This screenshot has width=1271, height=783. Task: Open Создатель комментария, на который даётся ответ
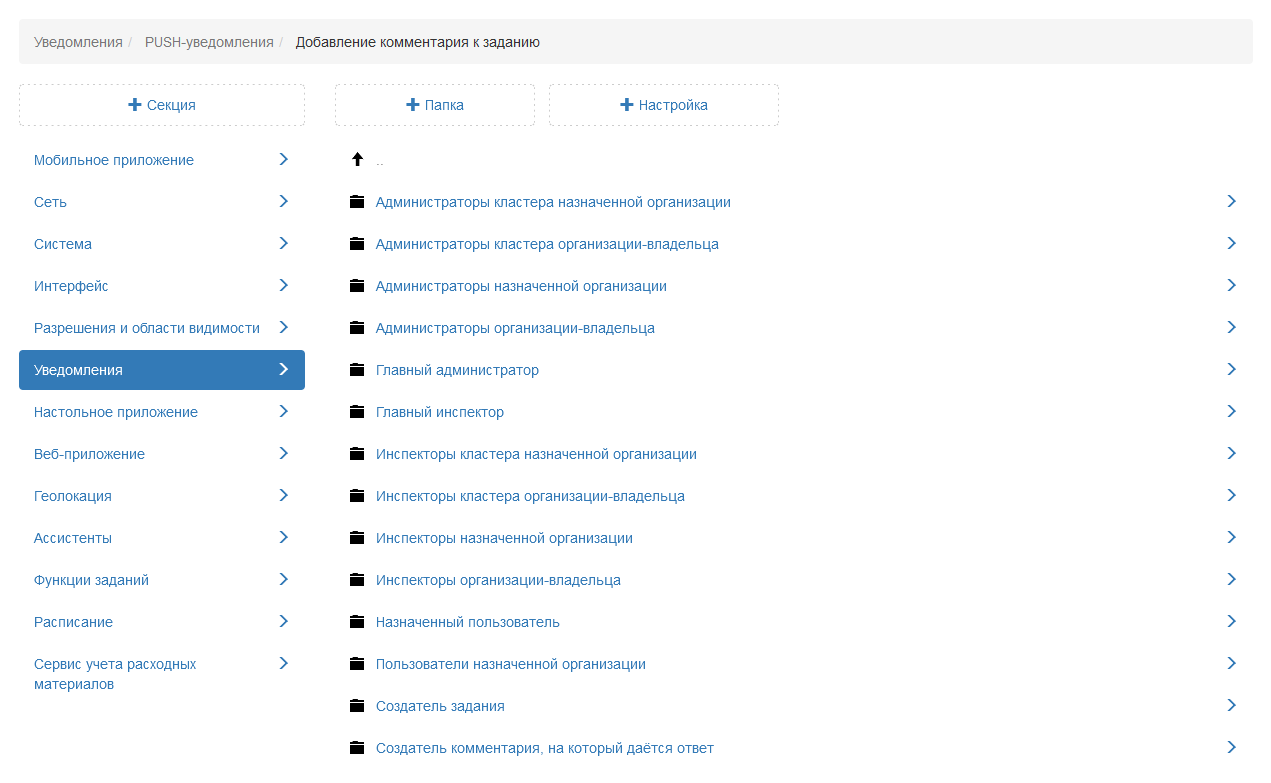pos(544,748)
